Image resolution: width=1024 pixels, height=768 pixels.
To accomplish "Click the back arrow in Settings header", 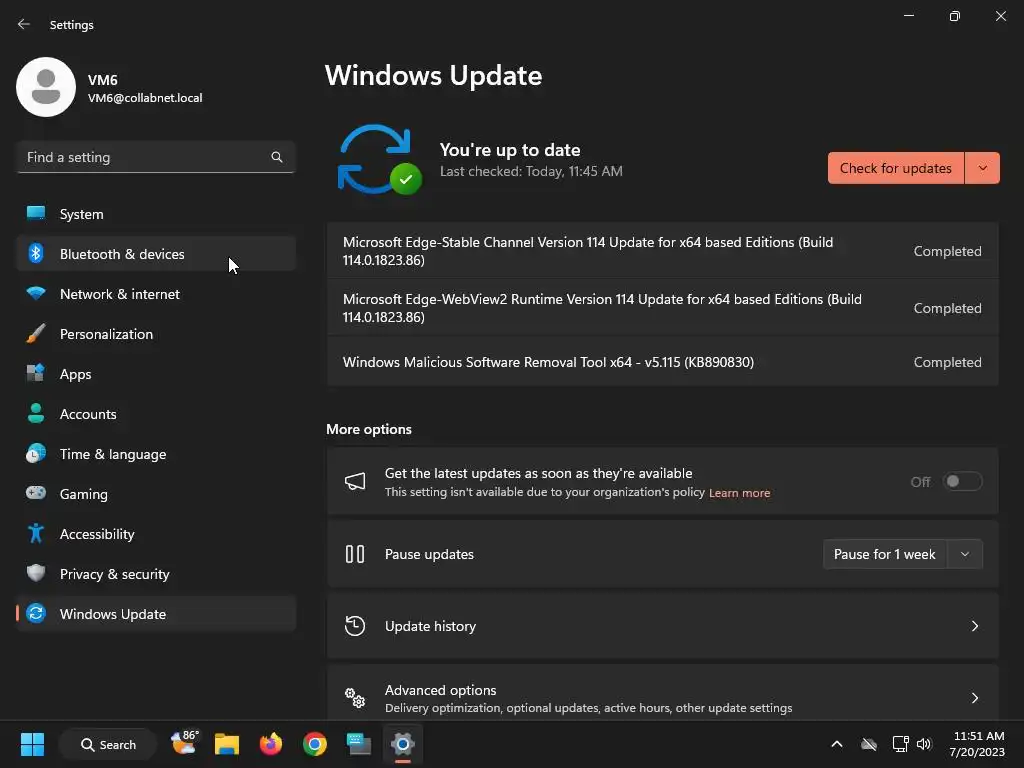I will [24, 24].
